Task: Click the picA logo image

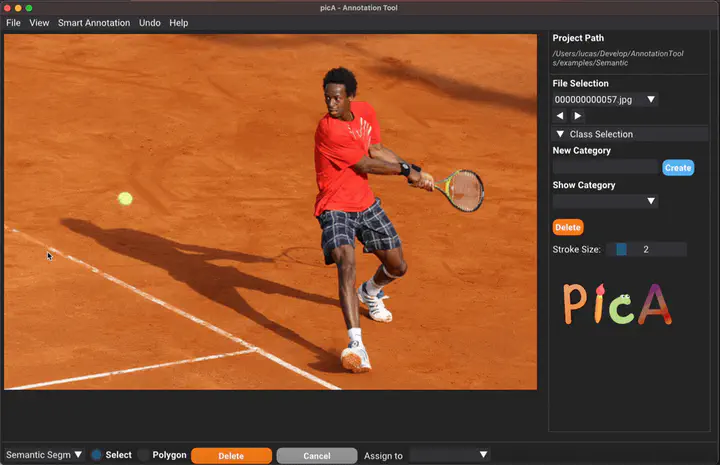Action: pos(618,304)
